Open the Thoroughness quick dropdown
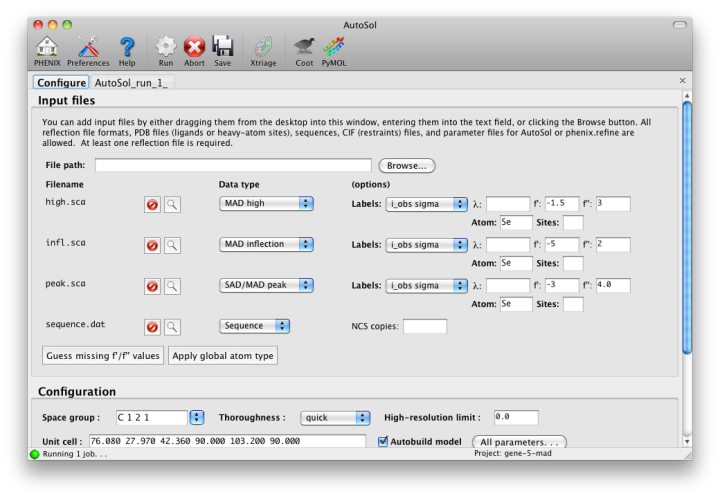 tap(335, 417)
